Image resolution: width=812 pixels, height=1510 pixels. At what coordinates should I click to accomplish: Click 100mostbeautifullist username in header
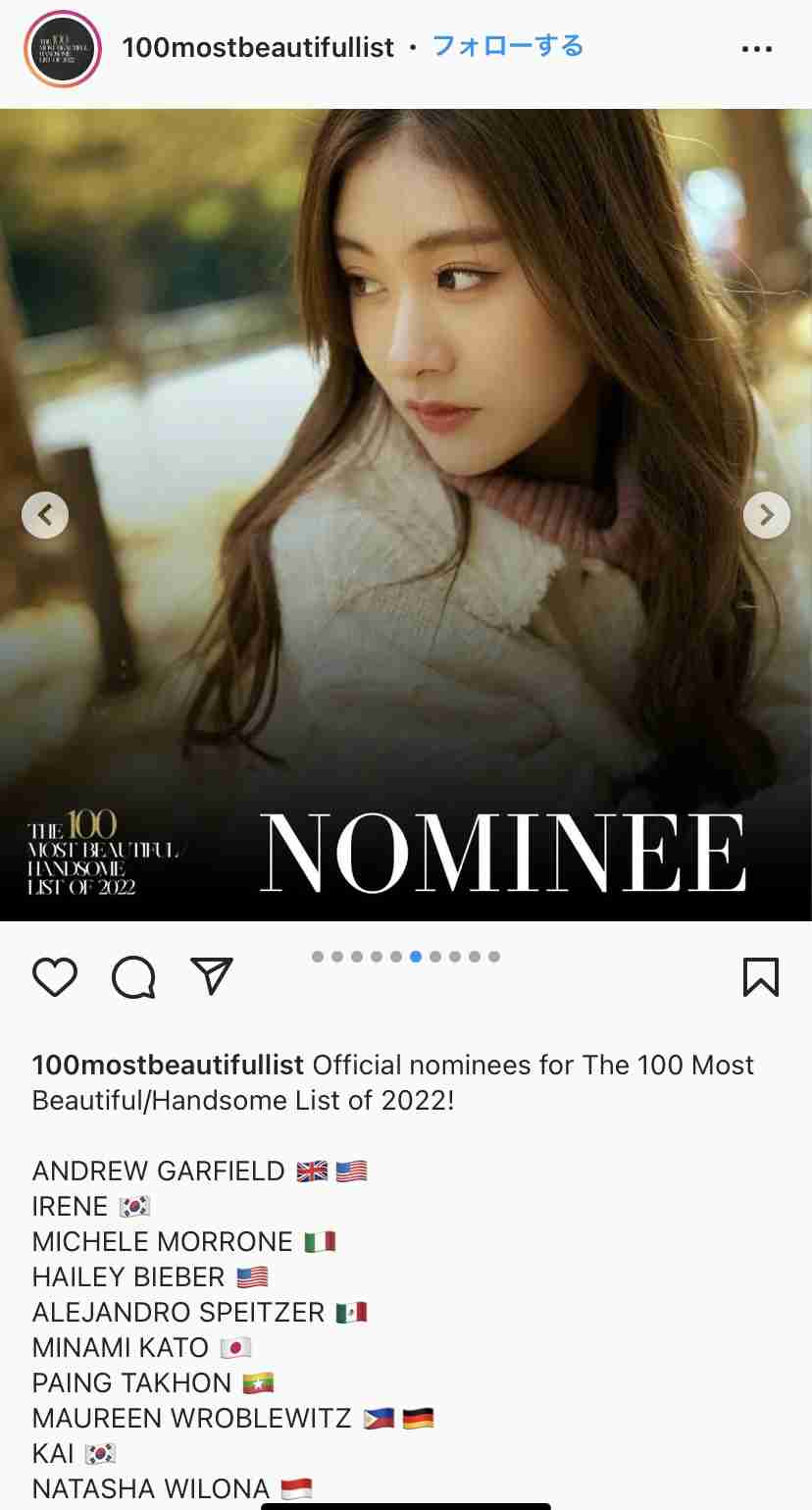259,47
